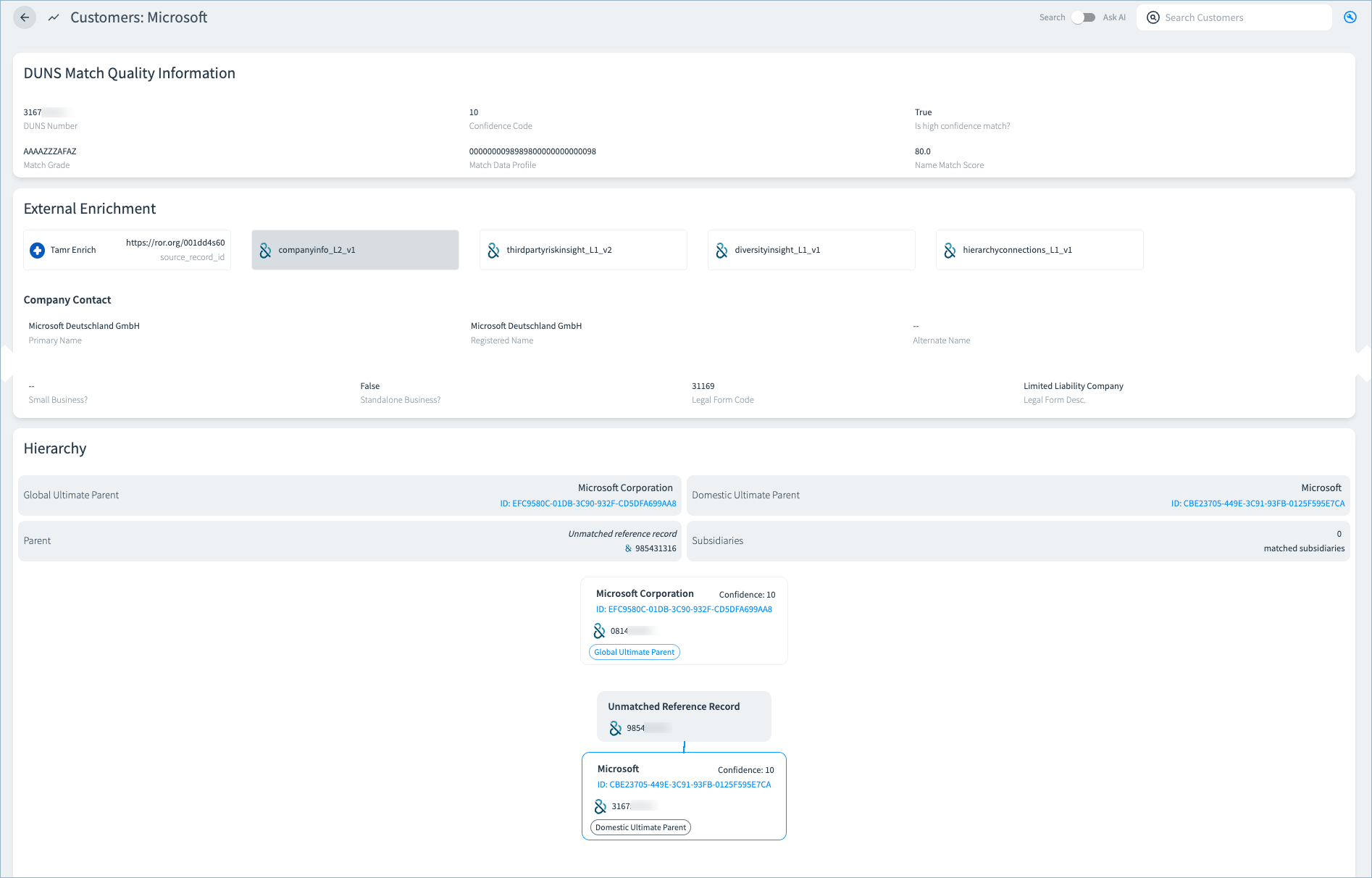Focus the Search Customers input field
The height and width of the screenshot is (878, 1372).
pos(1234,17)
